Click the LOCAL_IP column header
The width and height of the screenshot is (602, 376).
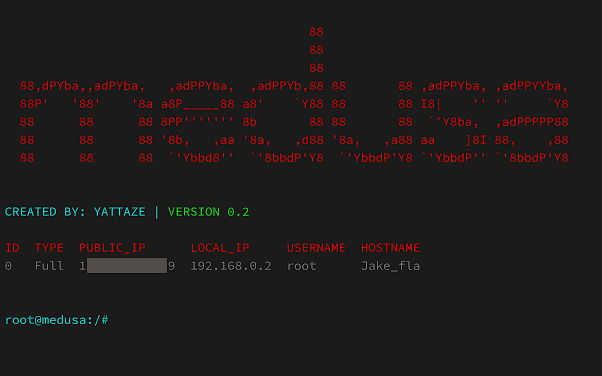coord(220,248)
